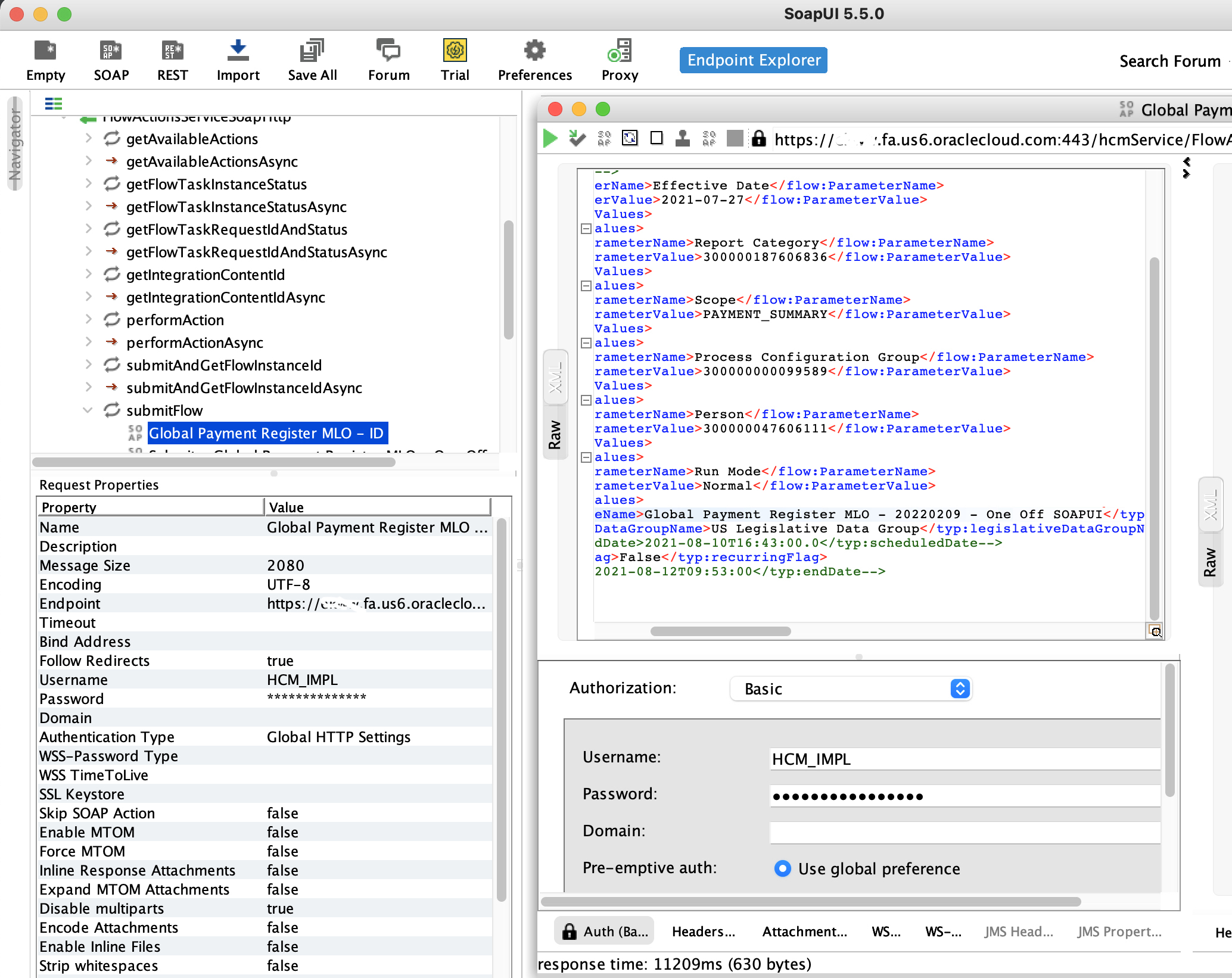Click the stamp-shaped icon in request toolbar
Screen dimensions: 1232x978
pos(683,139)
